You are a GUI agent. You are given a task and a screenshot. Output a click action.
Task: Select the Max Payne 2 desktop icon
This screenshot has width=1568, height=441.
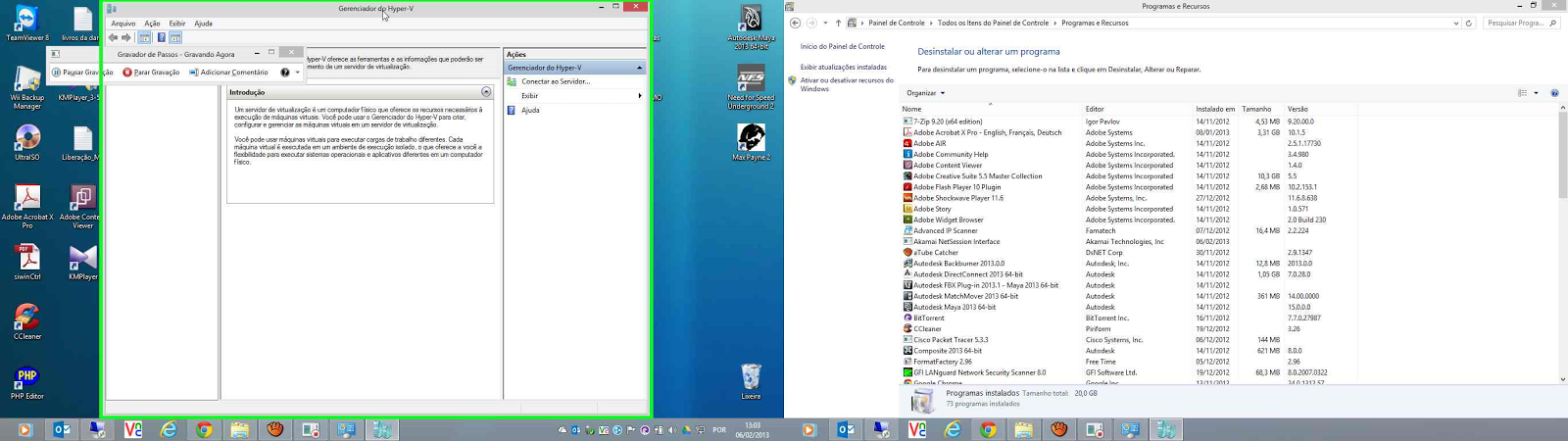751,142
